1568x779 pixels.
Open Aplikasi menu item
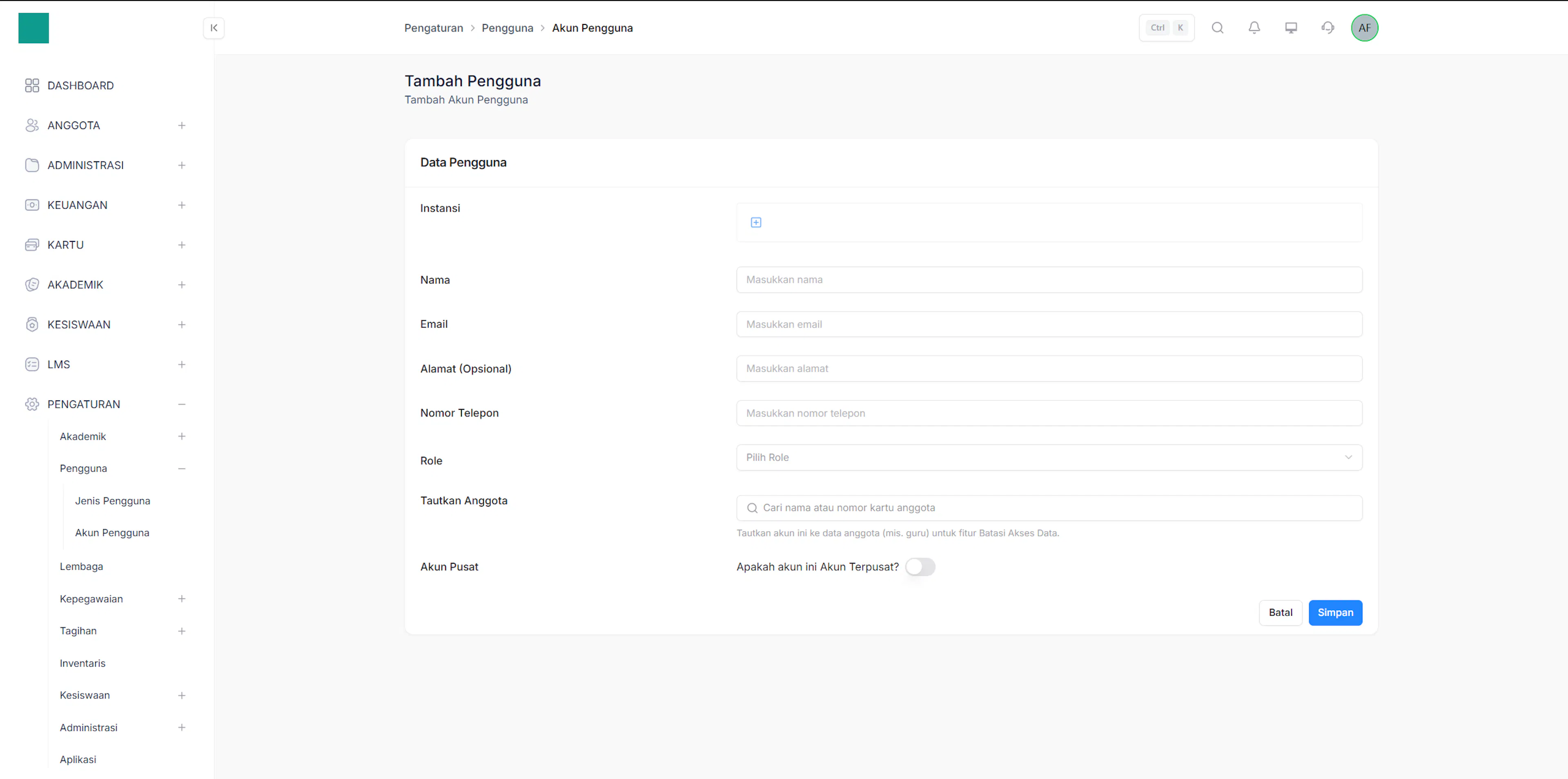coord(78,760)
